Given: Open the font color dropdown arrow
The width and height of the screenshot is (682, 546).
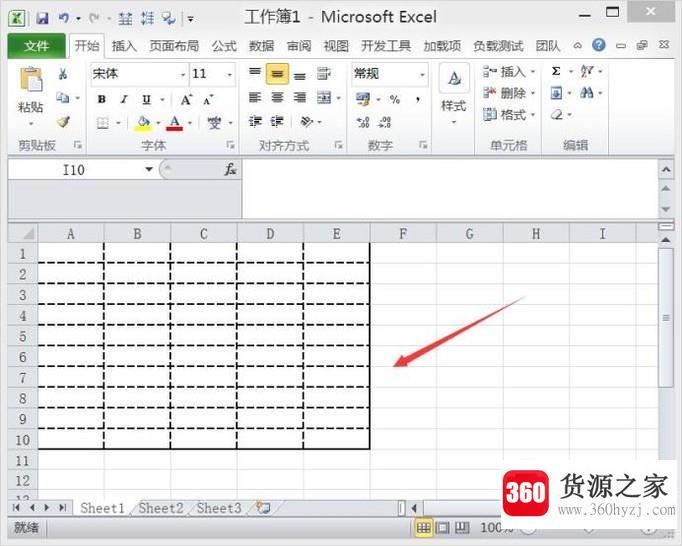Looking at the screenshot, I should 190,124.
